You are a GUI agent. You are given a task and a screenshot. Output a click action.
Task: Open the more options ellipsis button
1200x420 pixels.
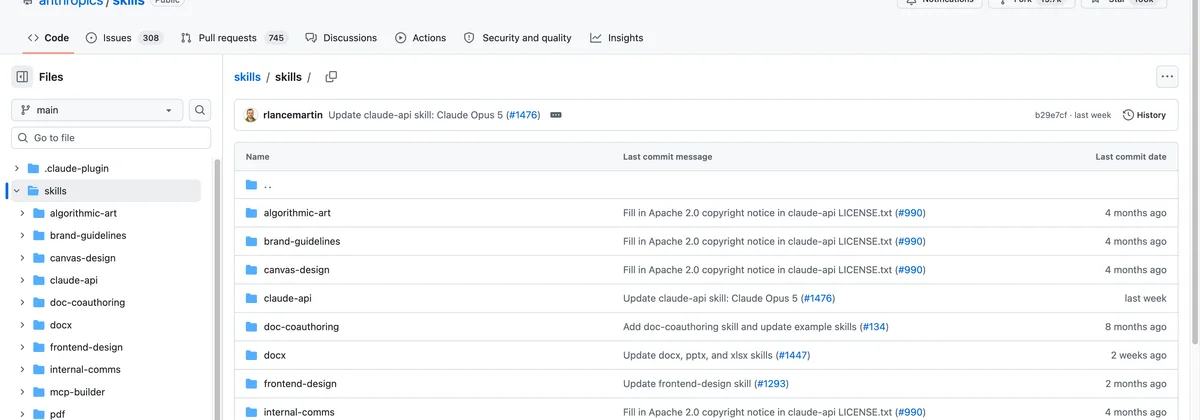pos(1167,76)
